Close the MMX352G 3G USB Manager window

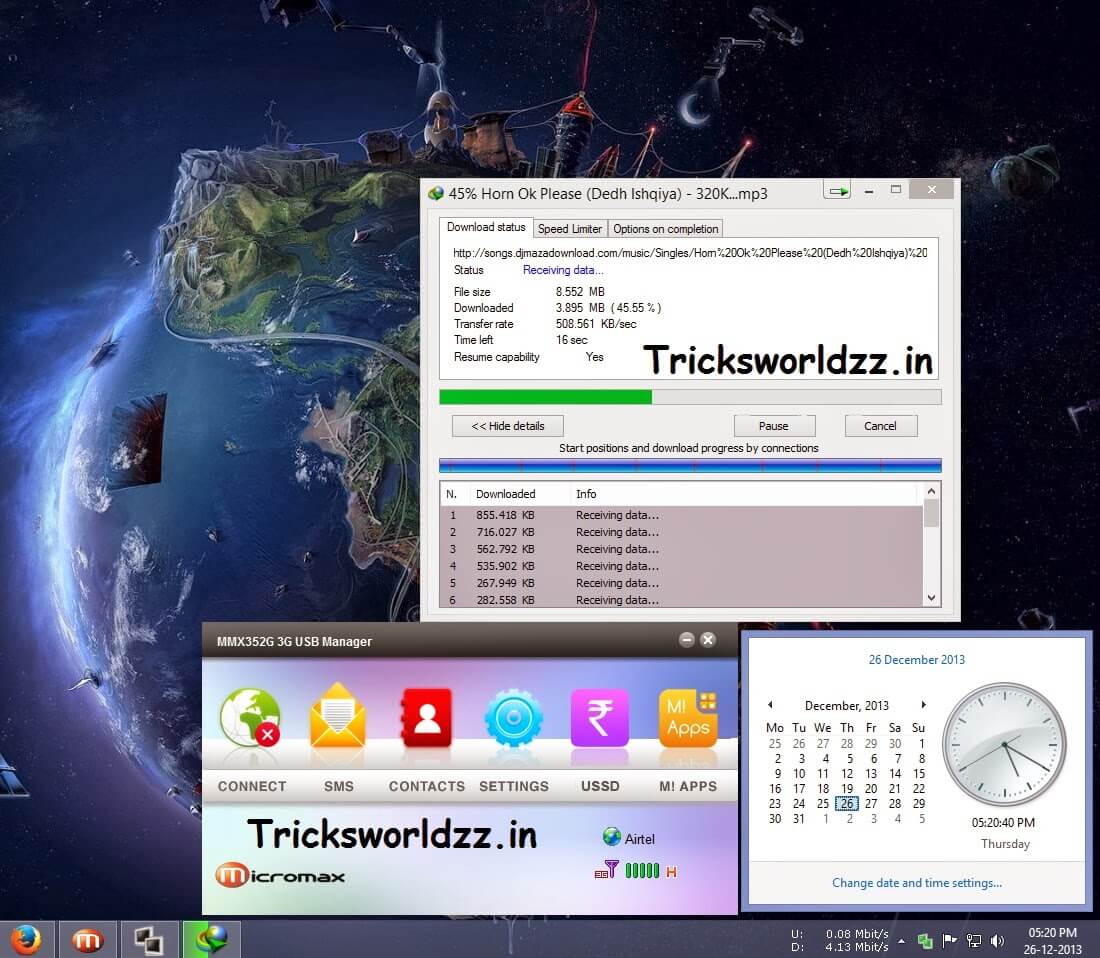708,640
